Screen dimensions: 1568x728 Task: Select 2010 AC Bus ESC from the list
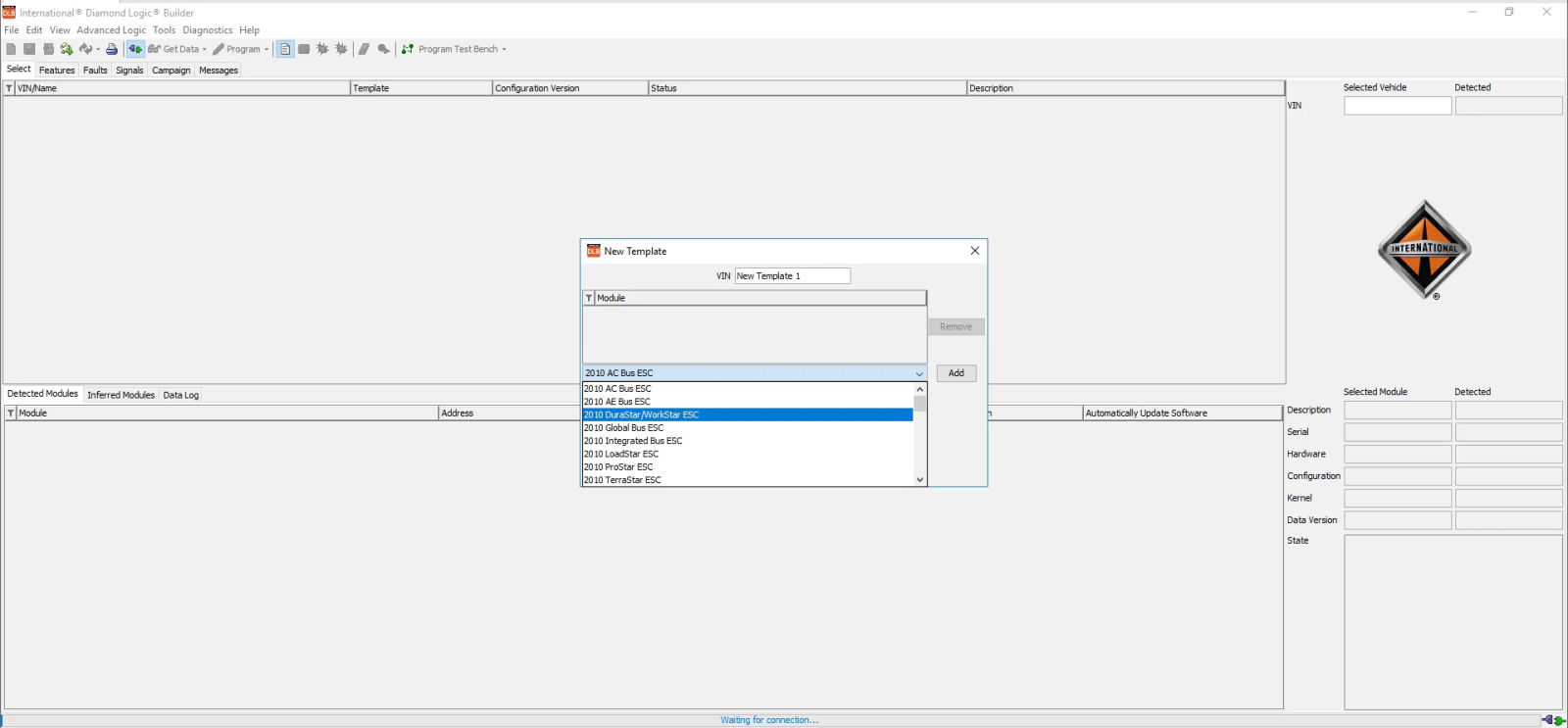tap(748, 389)
